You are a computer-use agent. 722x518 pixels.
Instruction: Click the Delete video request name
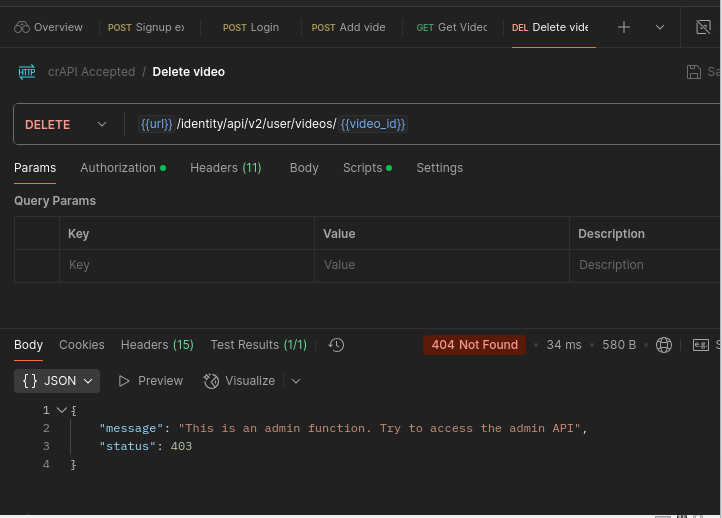pyautogui.click(x=189, y=72)
